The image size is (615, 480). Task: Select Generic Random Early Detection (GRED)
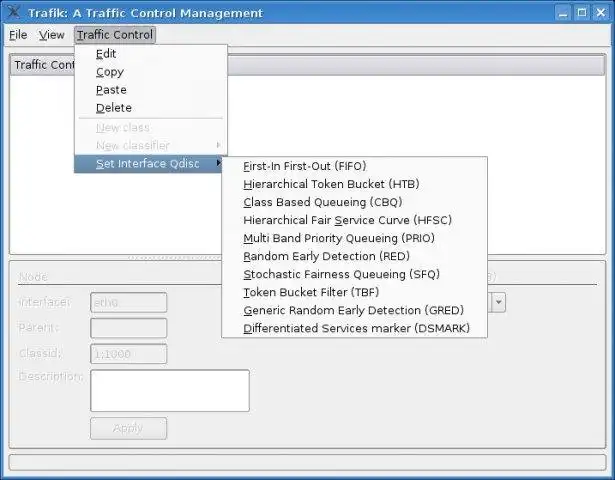(x=355, y=311)
